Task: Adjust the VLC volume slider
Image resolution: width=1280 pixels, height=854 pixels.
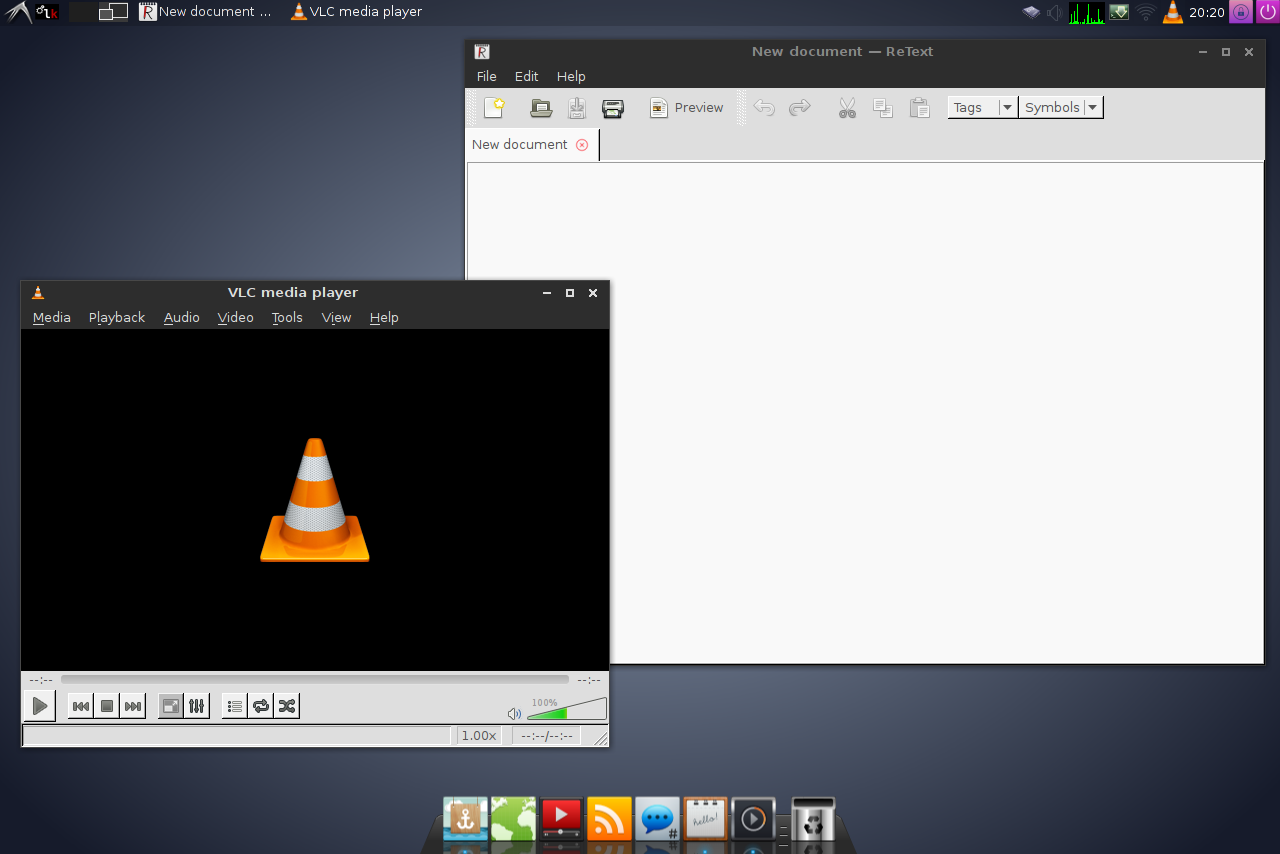Action: [x=566, y=709]
